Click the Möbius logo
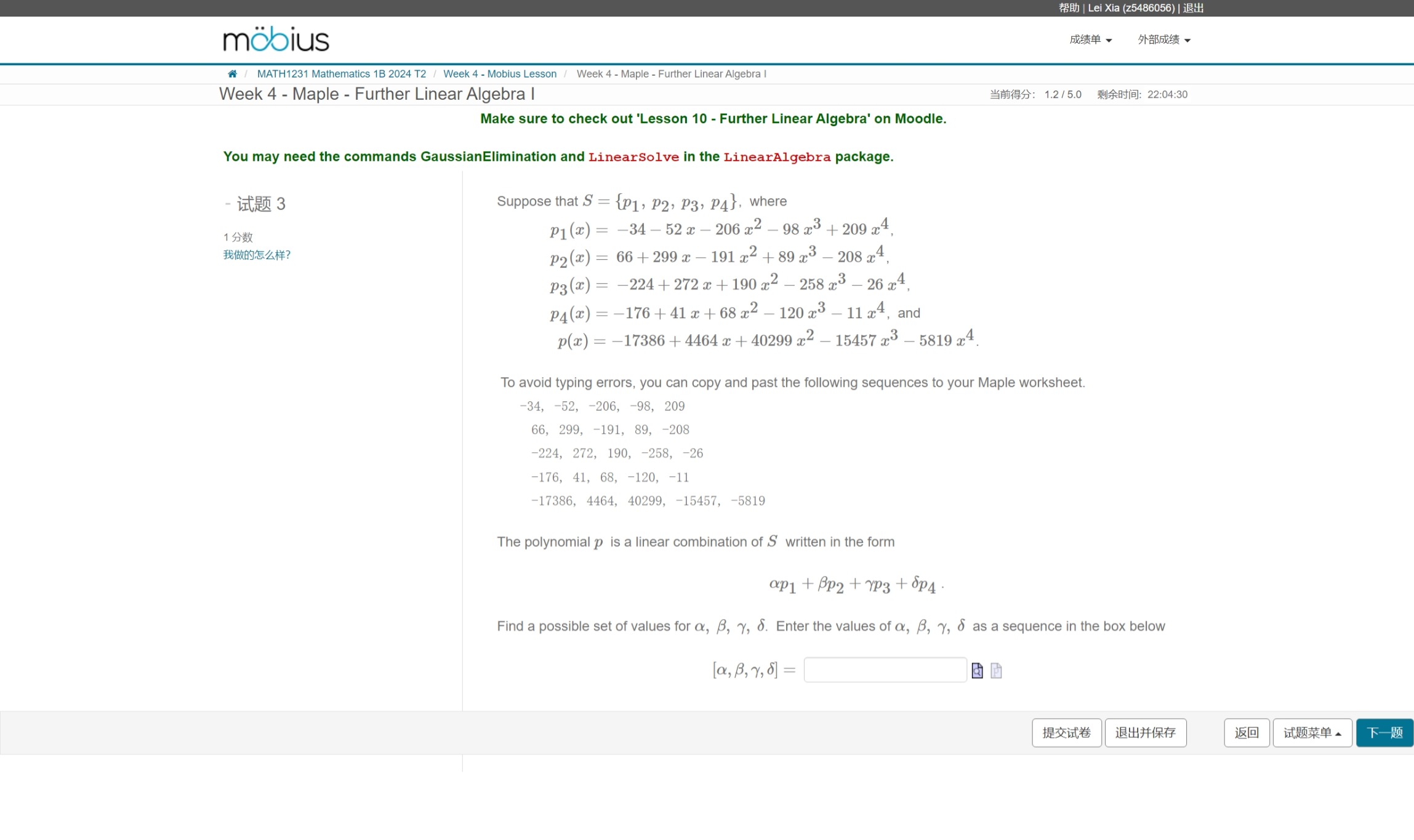The image size is (1414, 840). click(x=276, y=38)
